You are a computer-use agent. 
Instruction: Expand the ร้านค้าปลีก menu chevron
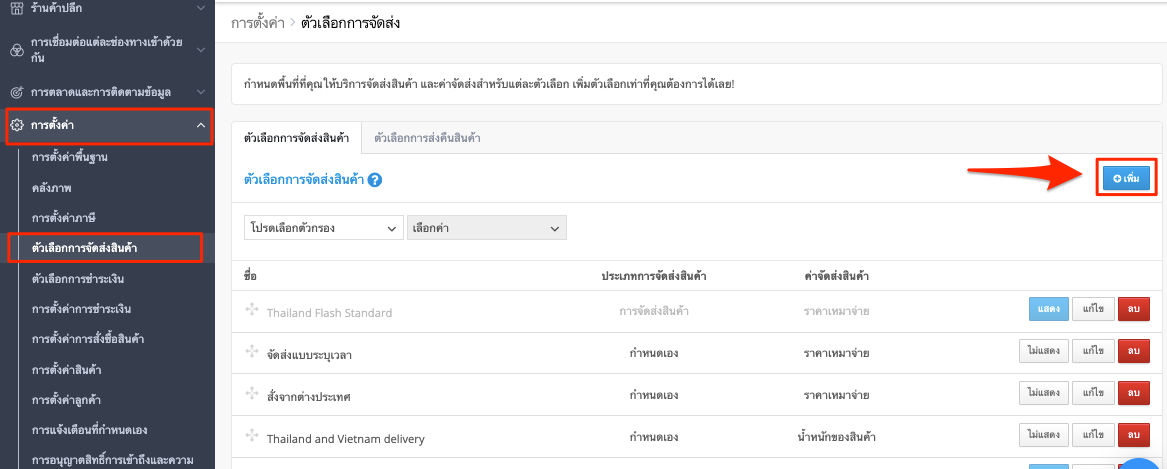200,8
